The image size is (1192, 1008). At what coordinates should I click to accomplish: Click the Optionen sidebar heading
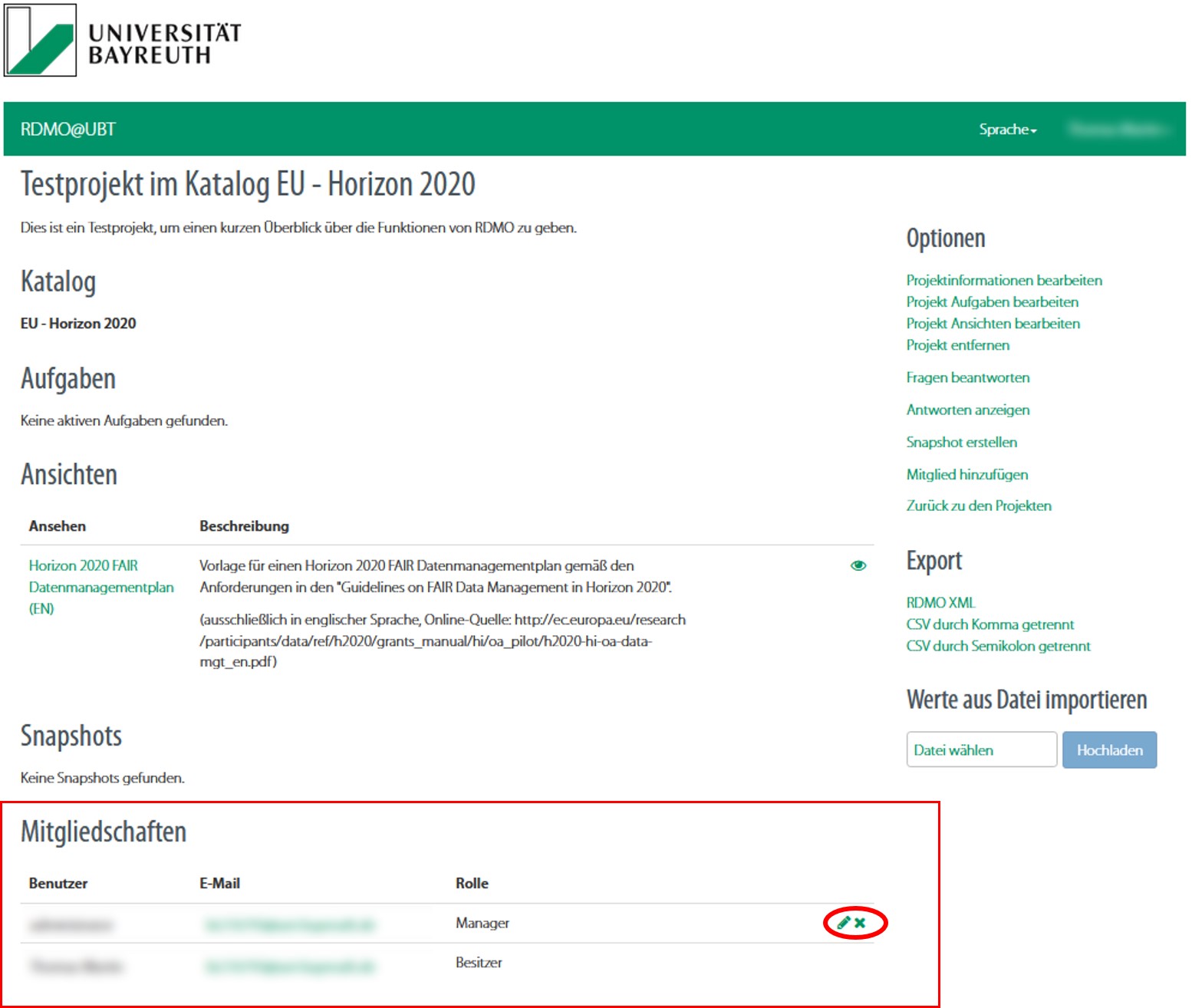945,239
